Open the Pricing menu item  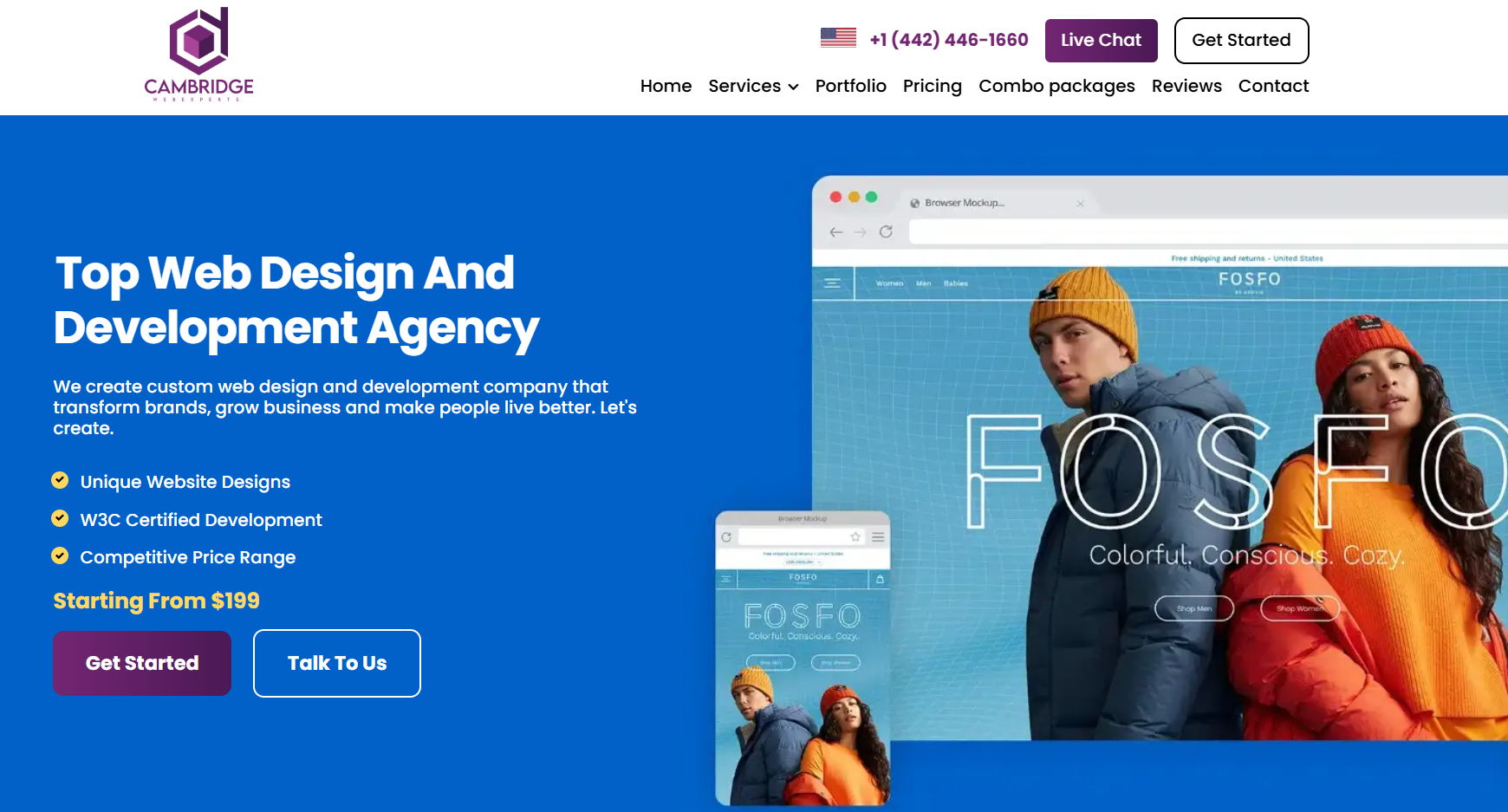[932, 86]
